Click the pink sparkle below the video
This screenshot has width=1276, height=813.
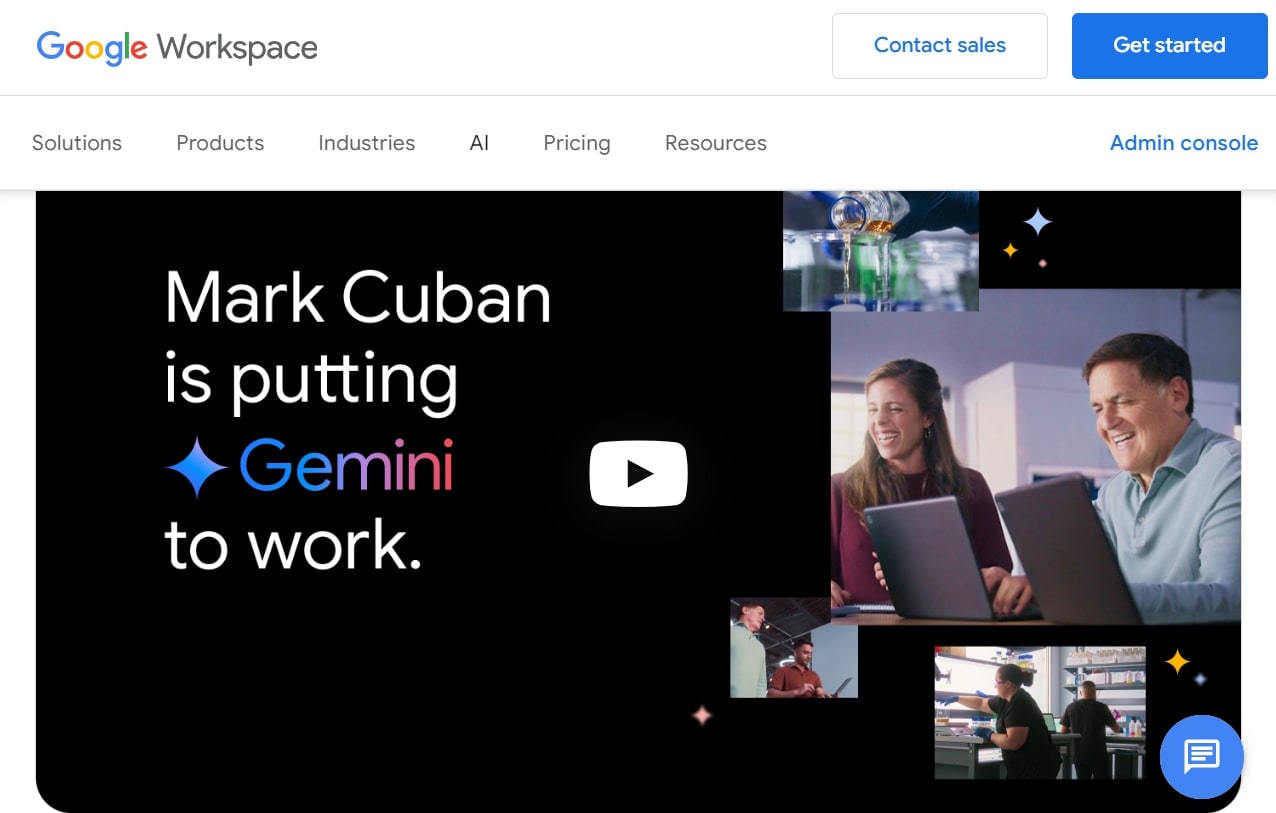coord(702,715)
